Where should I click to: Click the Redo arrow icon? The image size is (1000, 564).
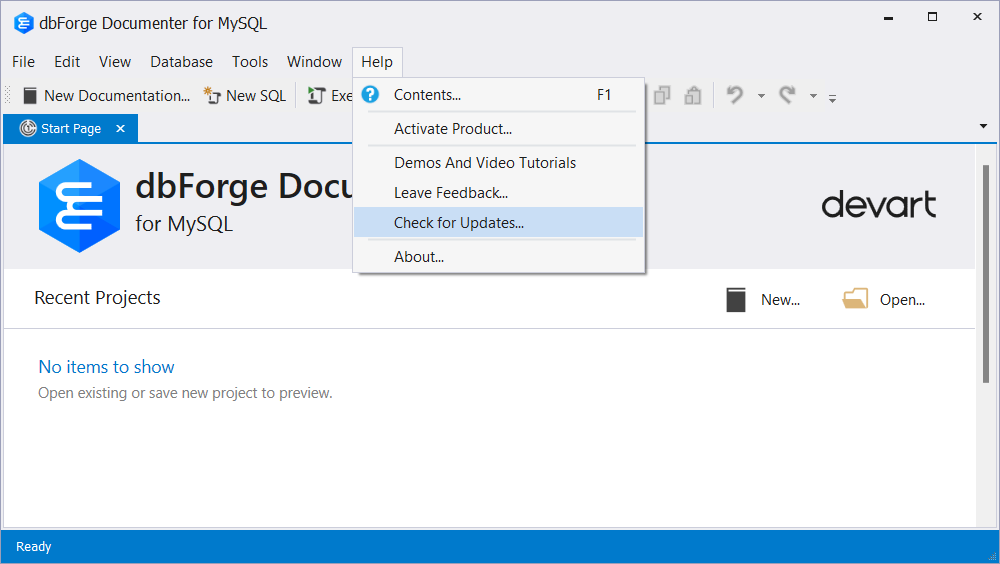point(787,96)
